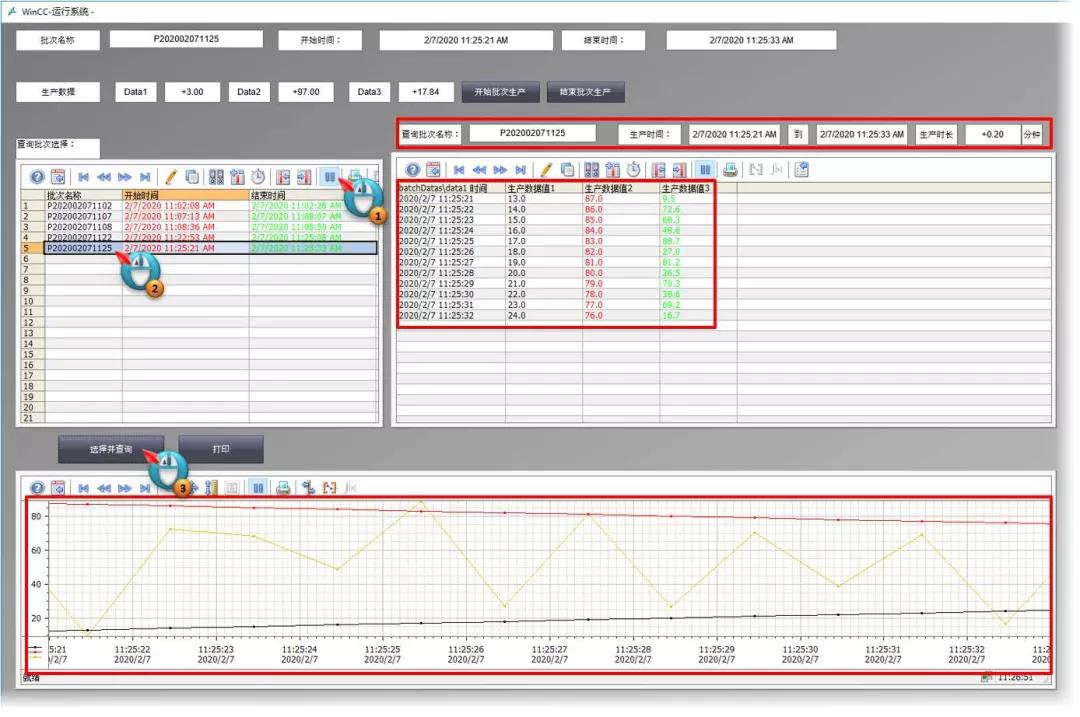Click the 生产数据值2 column header
The height and width of the screenshot is (717, 1080).
coord(620,188)
